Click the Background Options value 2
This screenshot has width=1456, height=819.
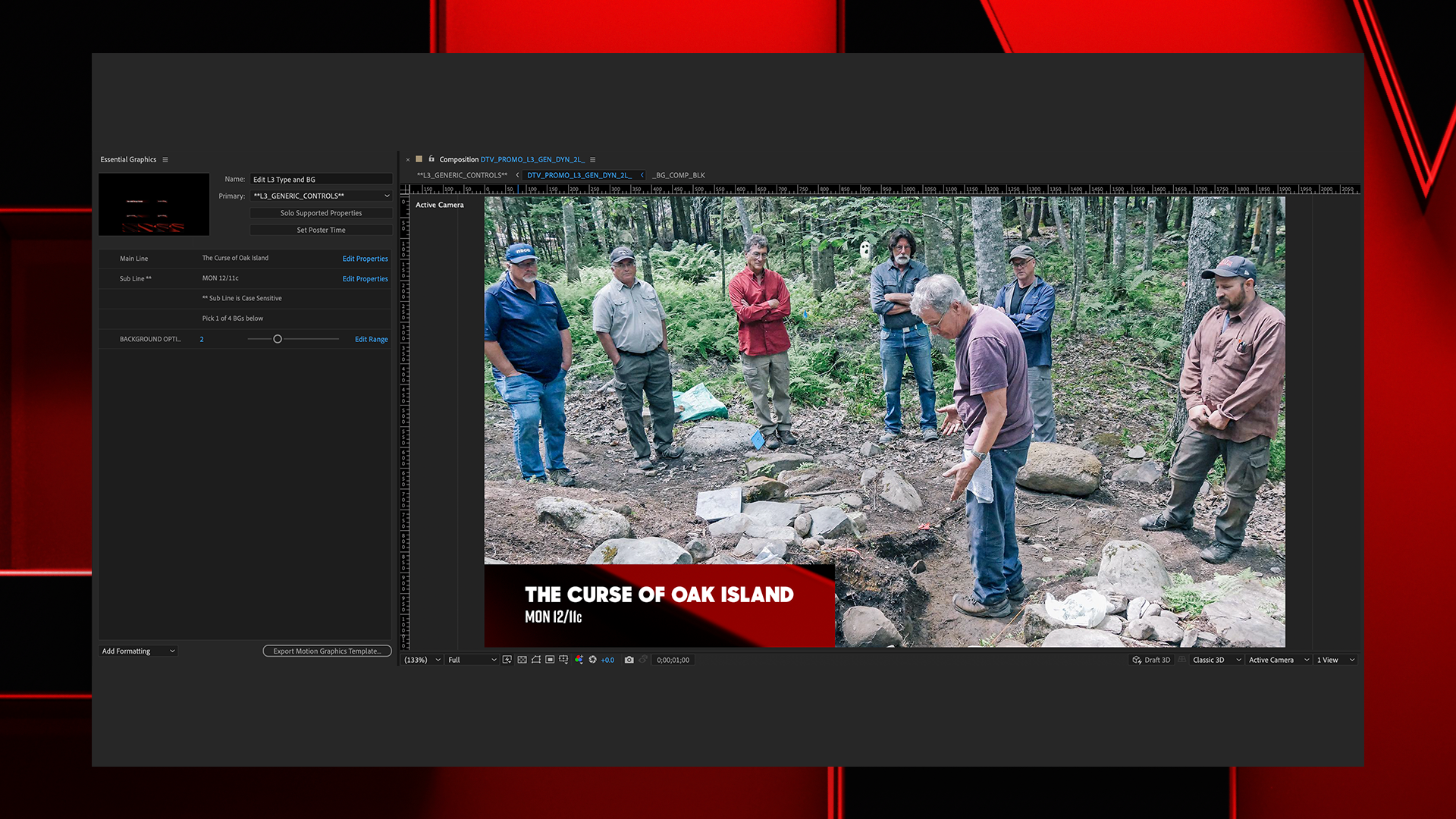click(202, 339)
